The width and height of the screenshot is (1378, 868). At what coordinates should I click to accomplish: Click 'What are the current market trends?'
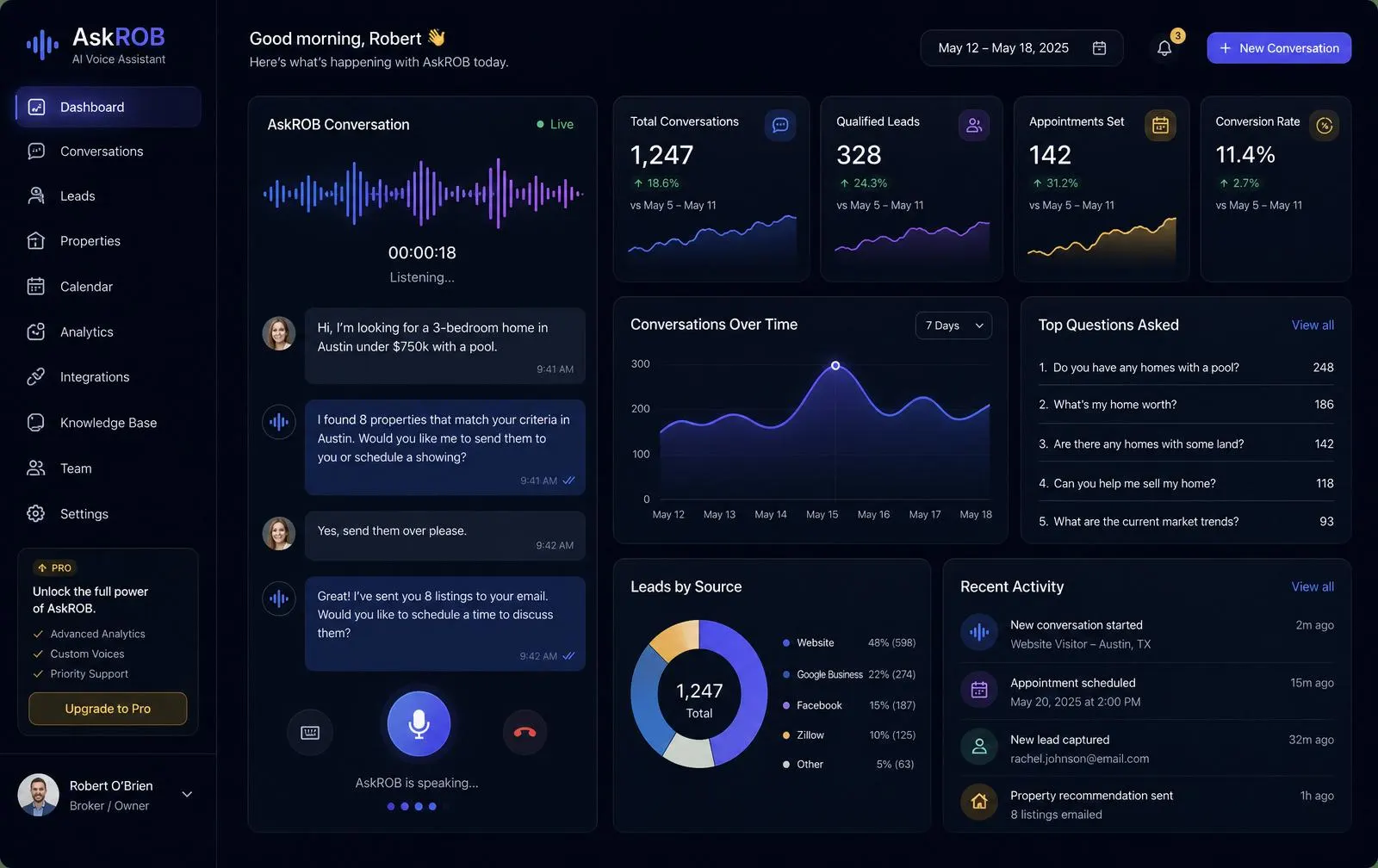1145,522
